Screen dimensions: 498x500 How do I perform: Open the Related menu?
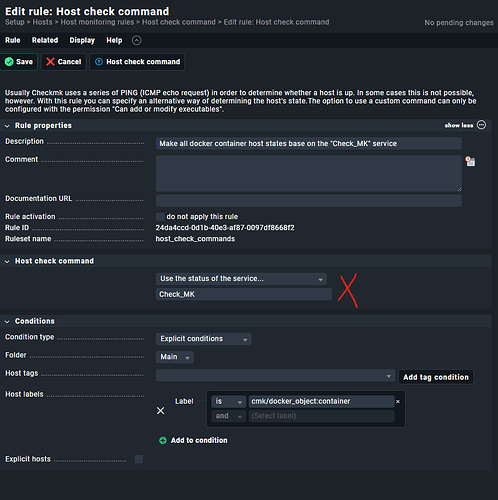(x=45, y=40)
